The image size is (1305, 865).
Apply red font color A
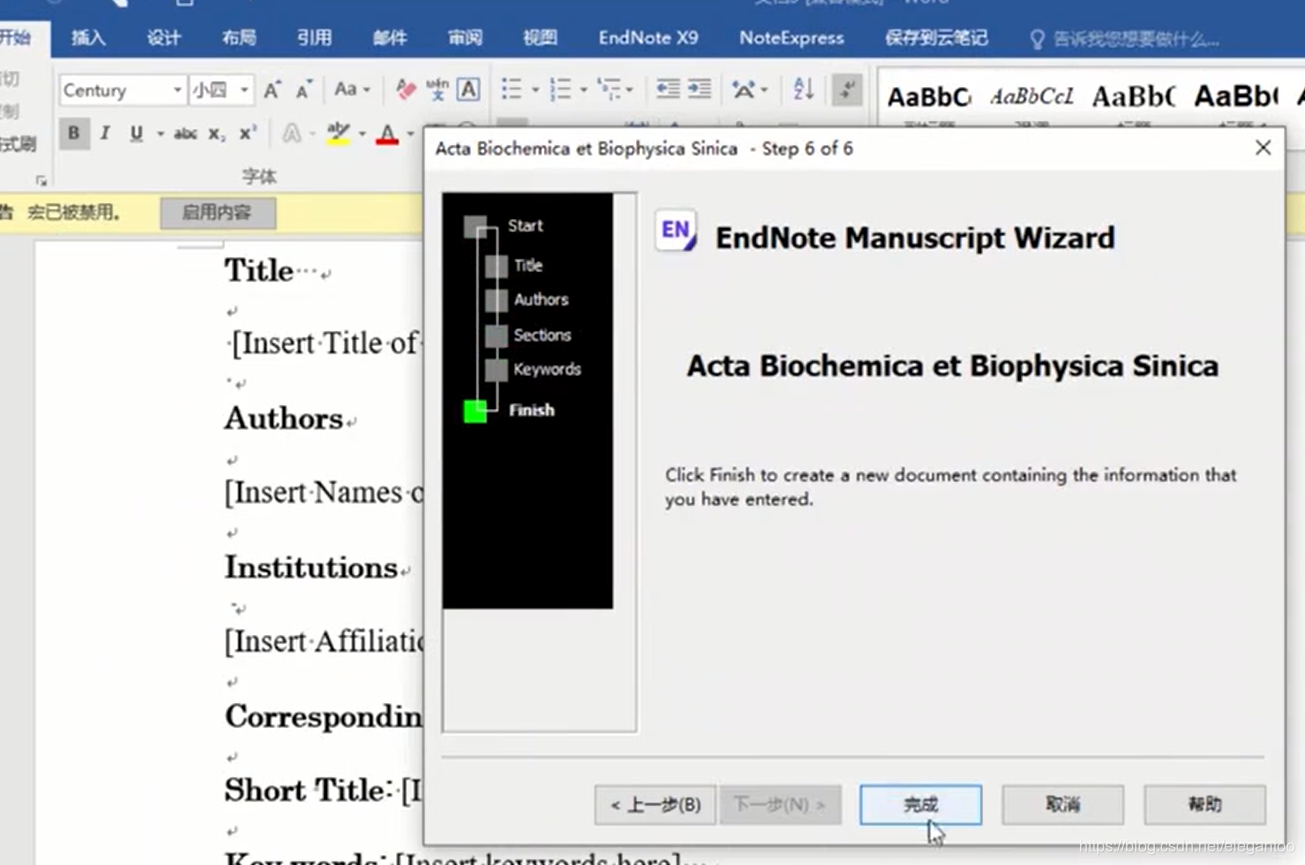[388, 134]
